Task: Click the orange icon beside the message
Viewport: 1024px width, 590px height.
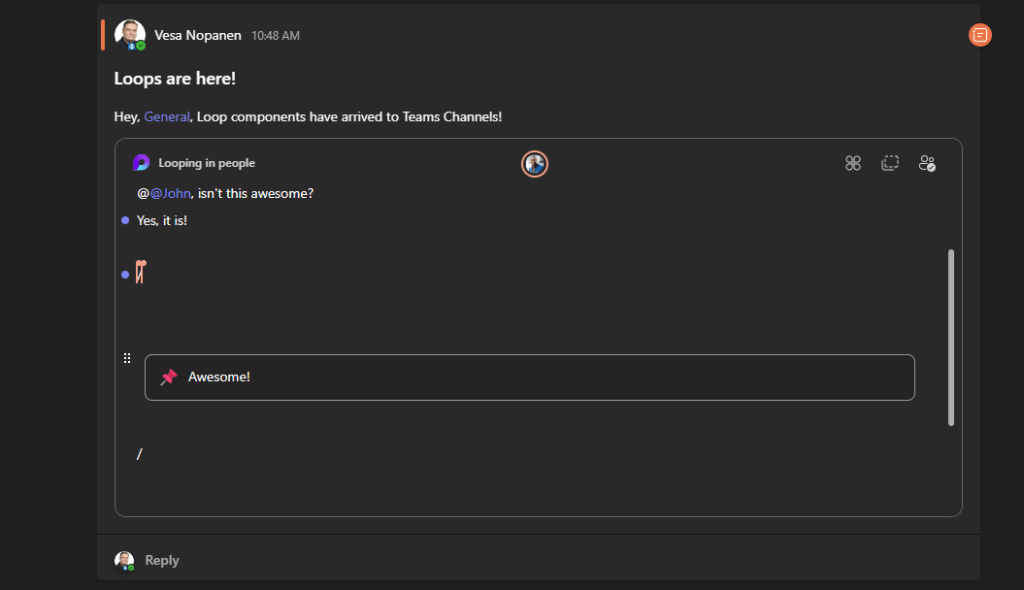Action: 980,35
